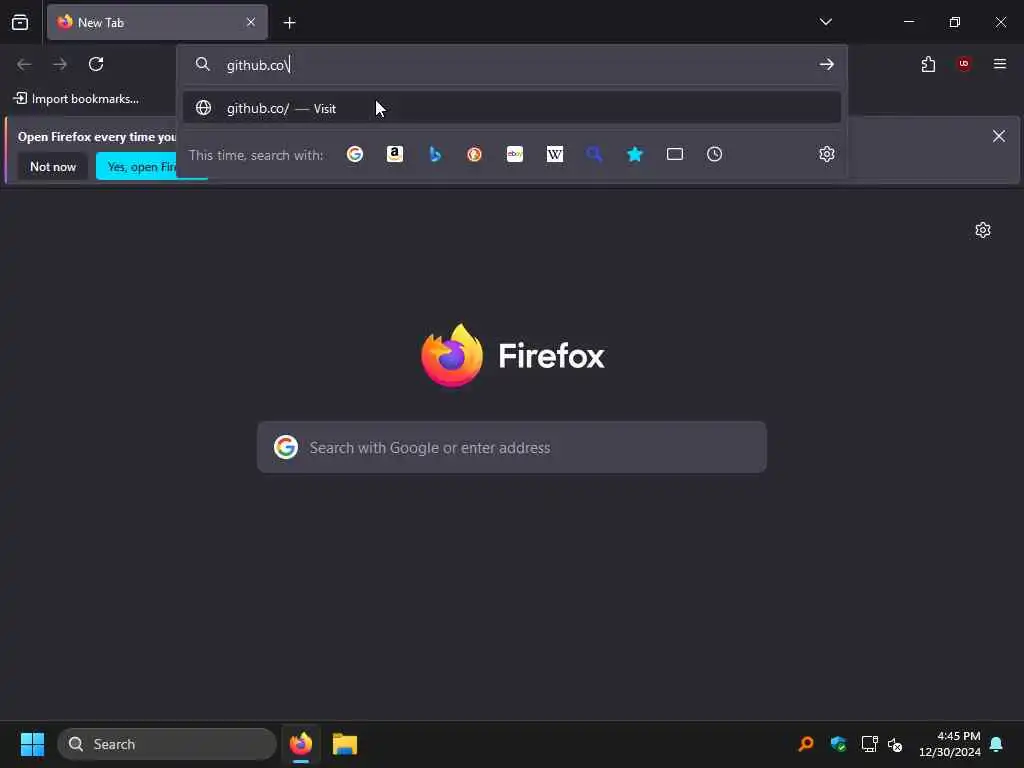This screenshot has height=768, width=1024.
Task: Open the orange magnifier tray icon
Action: (x=807, y=744)
